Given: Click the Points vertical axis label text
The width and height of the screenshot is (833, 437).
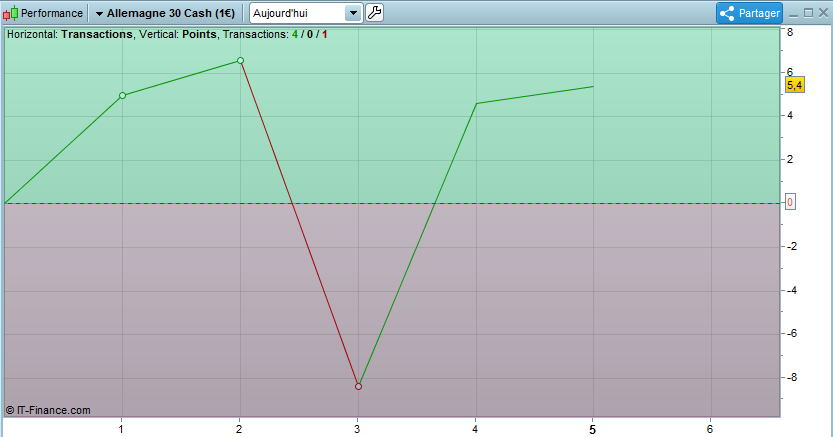Looking at the screenshot, I should [199, 35].
